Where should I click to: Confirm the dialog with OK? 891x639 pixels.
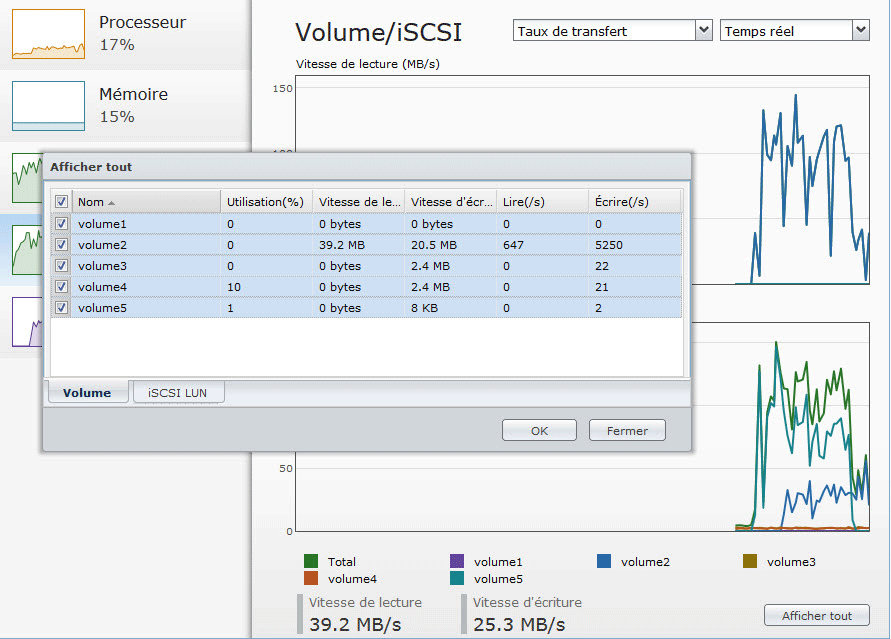click(x=539, y=431)
